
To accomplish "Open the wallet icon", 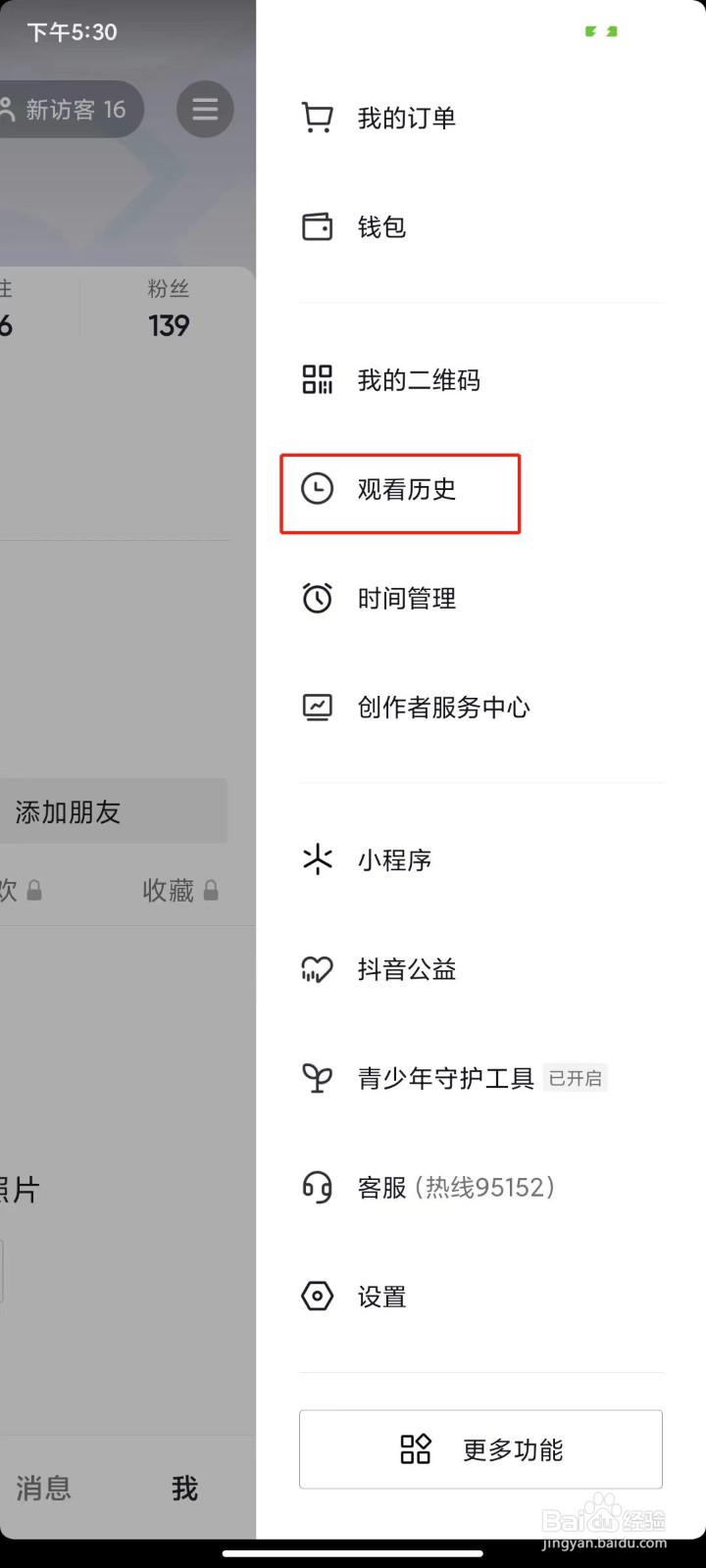I will [x=317, y=227].
